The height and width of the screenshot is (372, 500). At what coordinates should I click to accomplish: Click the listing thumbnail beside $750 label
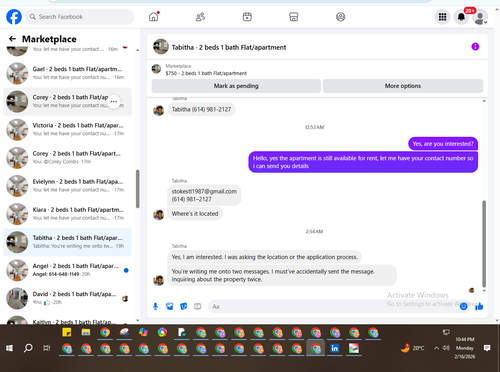pos(156,69)
